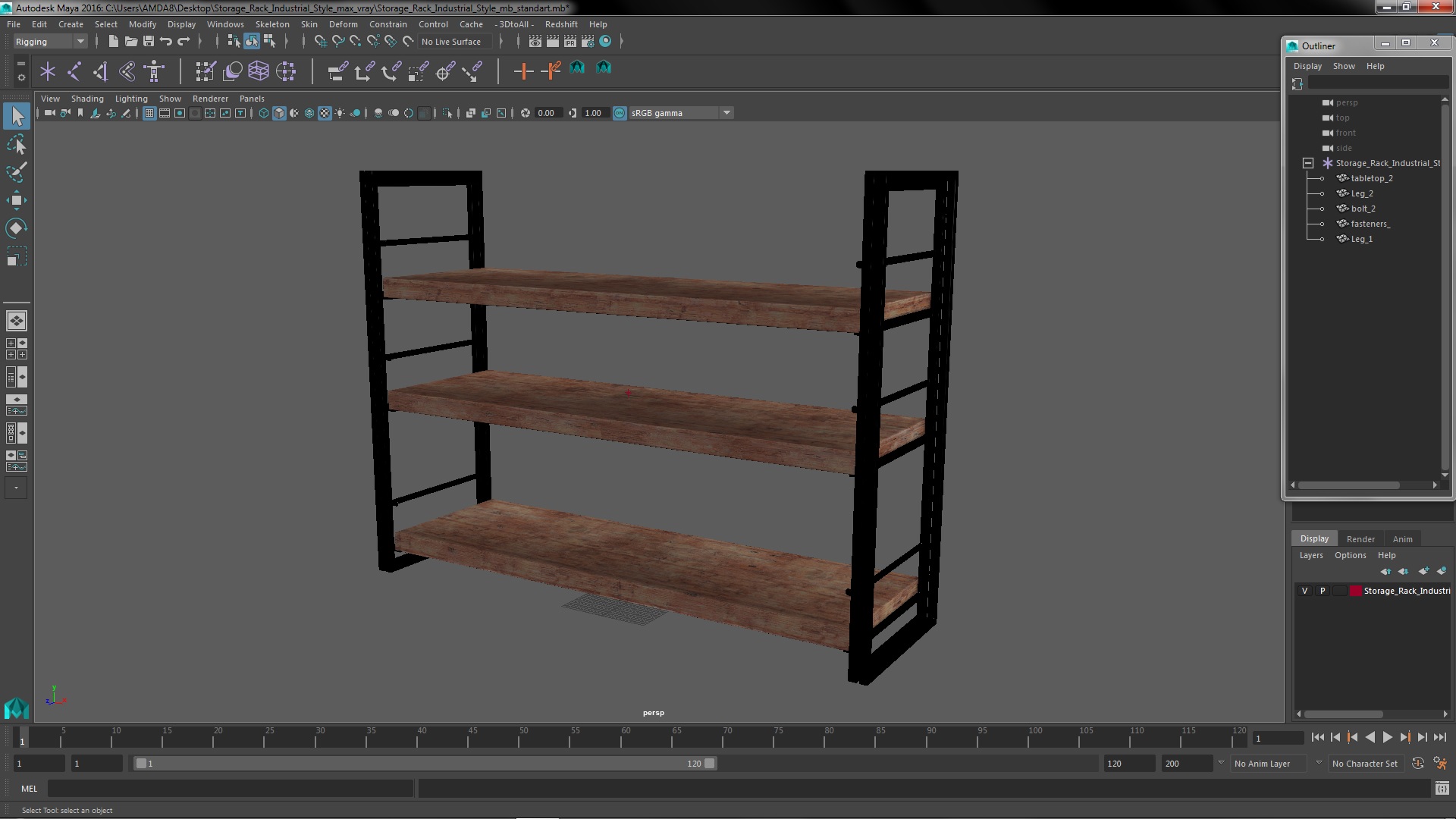
Task: Create a new scene icon
Action: pos(113,42)
